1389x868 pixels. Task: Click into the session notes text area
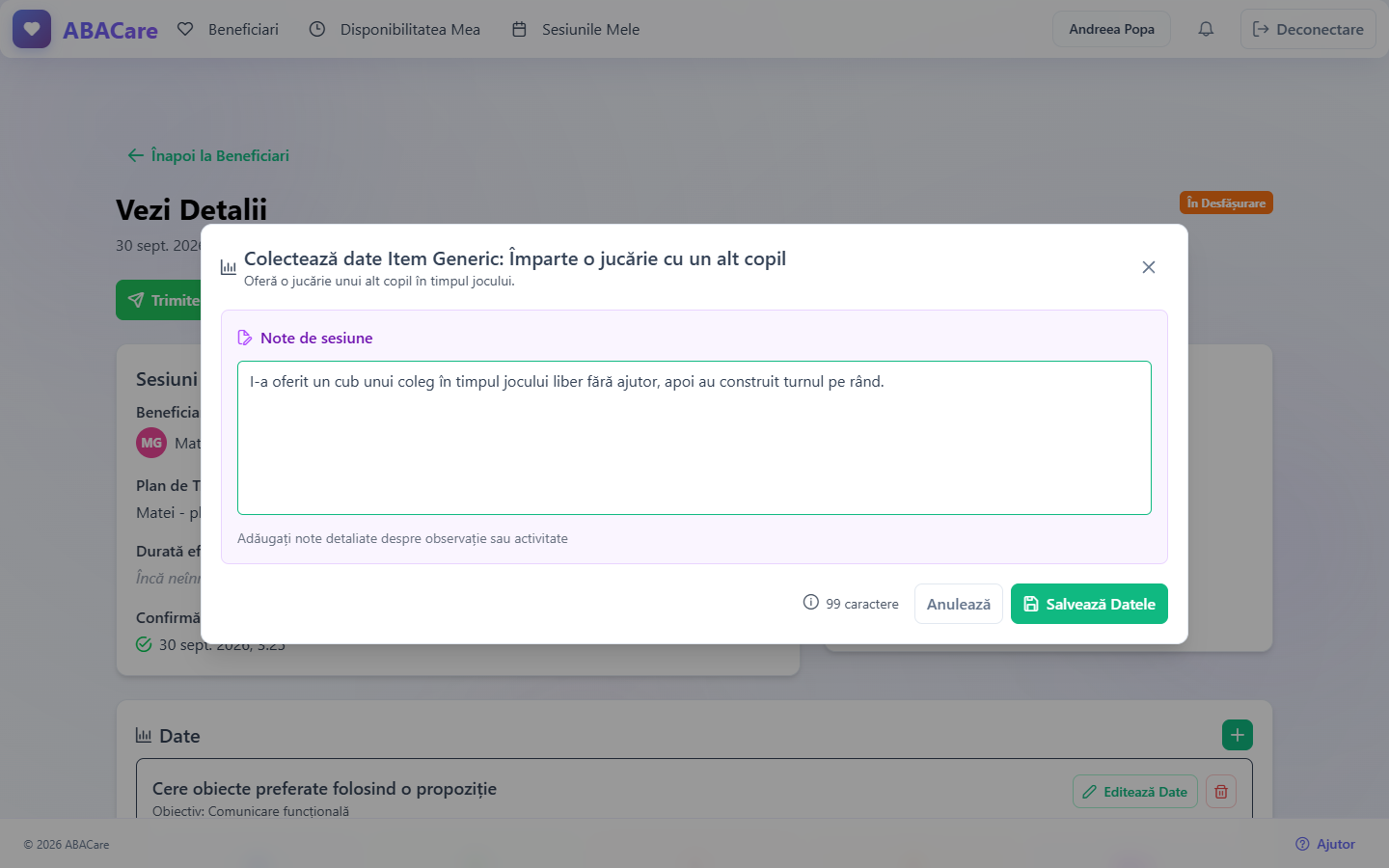[x=694, y=438]
